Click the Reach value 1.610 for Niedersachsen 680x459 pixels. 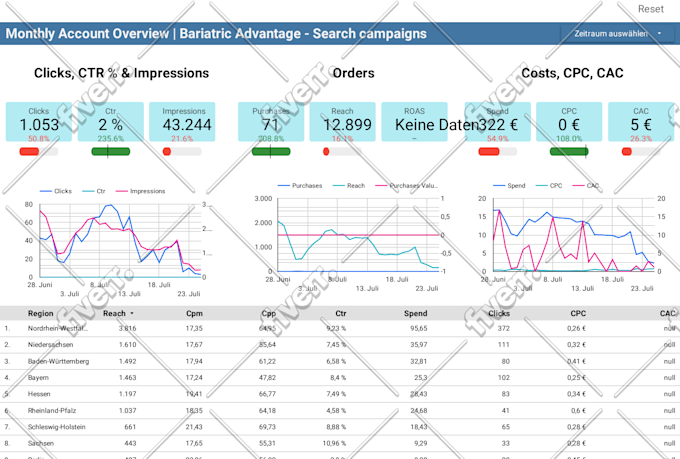pyautogui.click(x=128, y=345)
